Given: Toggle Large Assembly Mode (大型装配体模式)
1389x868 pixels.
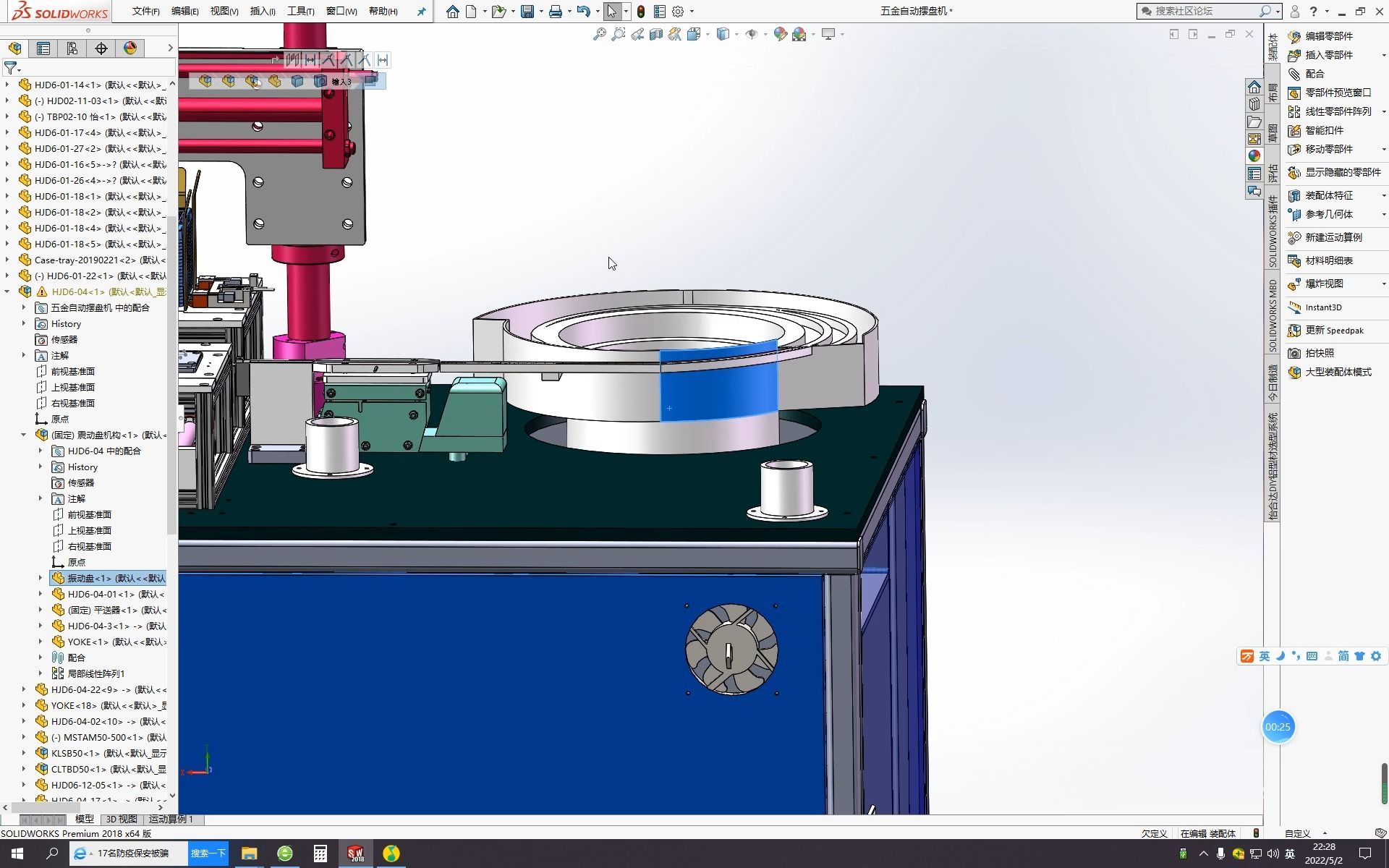Looking at the screenshot, I should pos(1338,372).
